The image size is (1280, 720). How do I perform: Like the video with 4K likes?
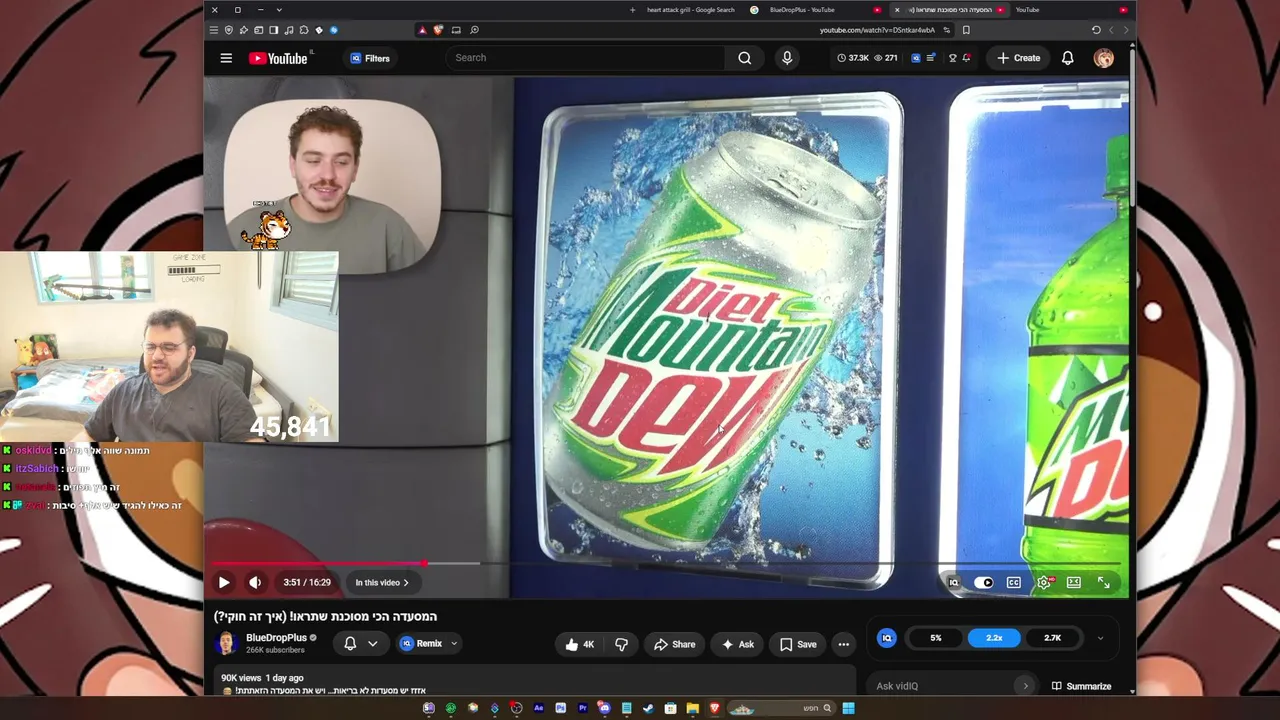click(x=580, y=644)
